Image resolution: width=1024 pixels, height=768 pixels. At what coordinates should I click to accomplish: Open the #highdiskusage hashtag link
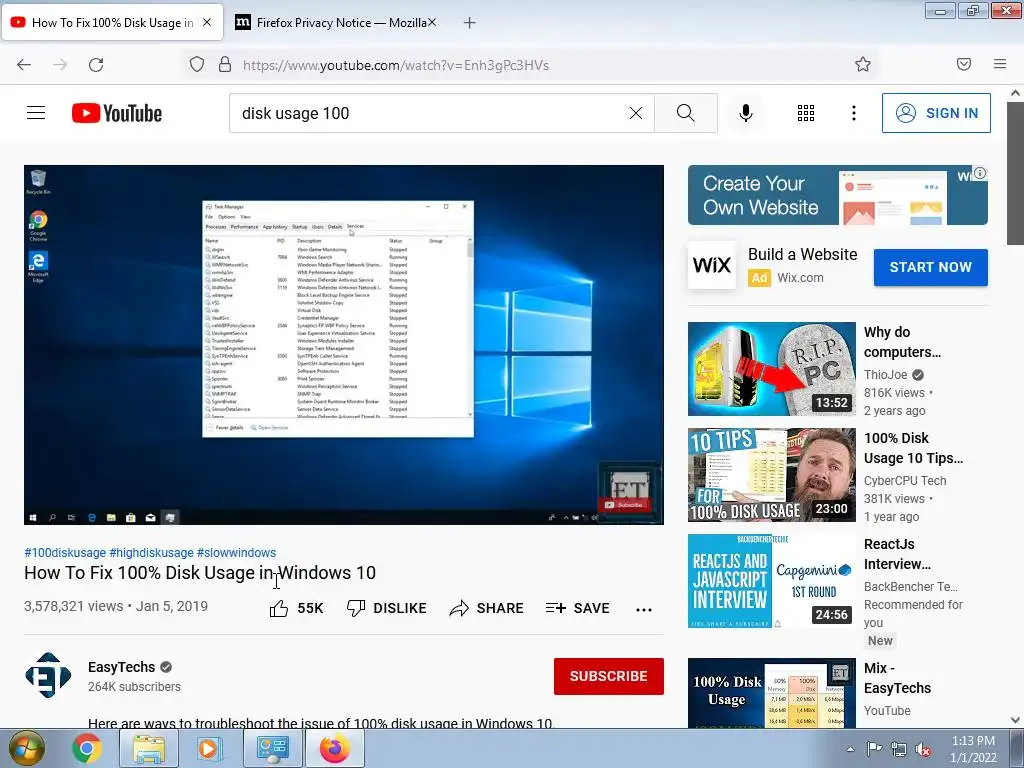tap(151, 552)
